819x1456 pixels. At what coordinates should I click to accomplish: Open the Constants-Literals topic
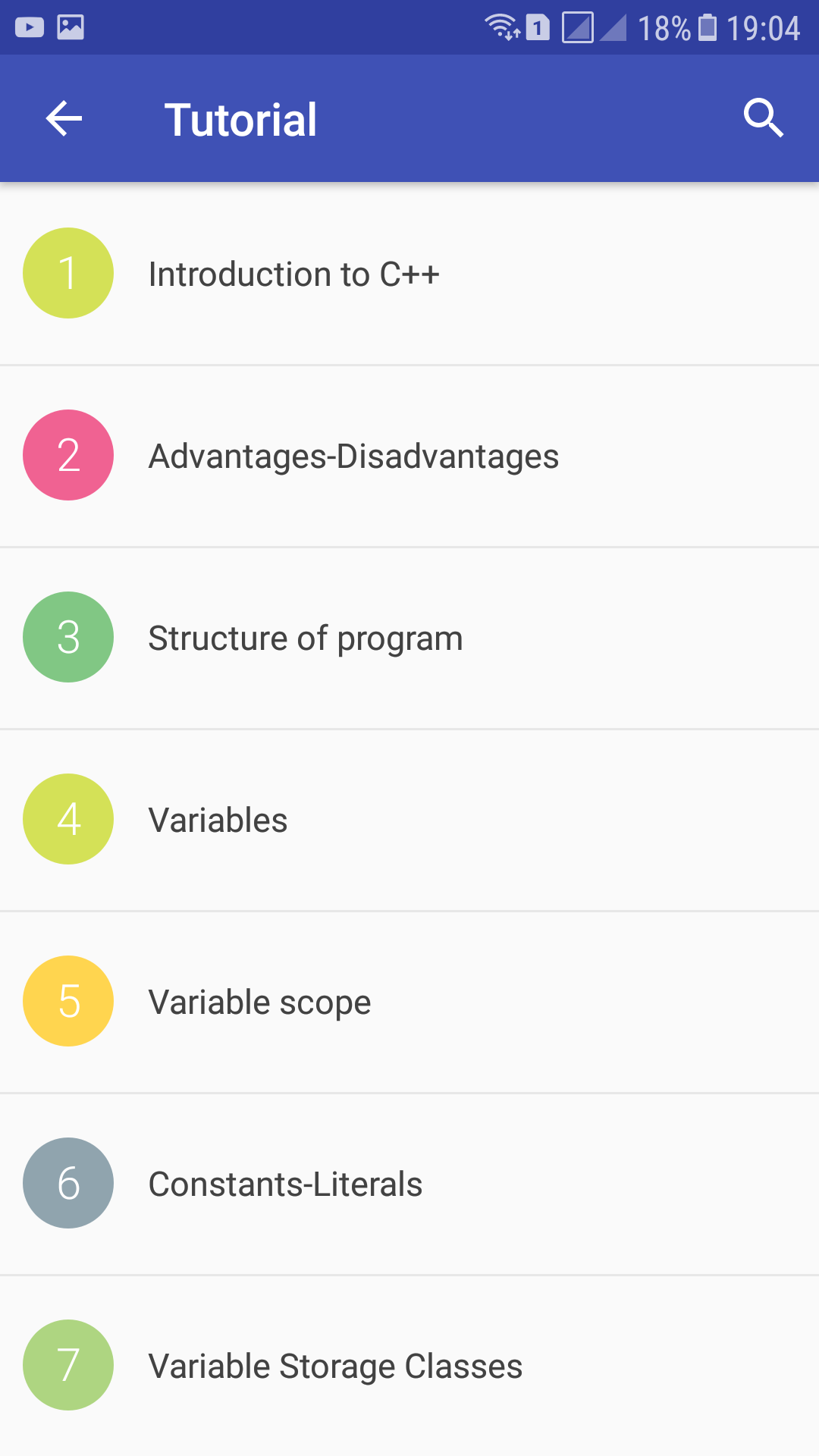point(286,1184)
